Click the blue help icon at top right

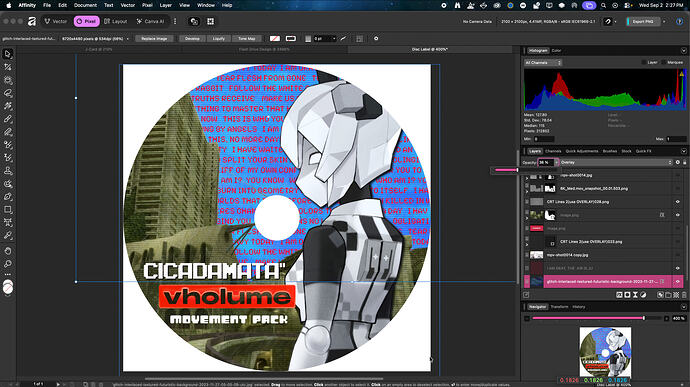click(x=679, y=21)
